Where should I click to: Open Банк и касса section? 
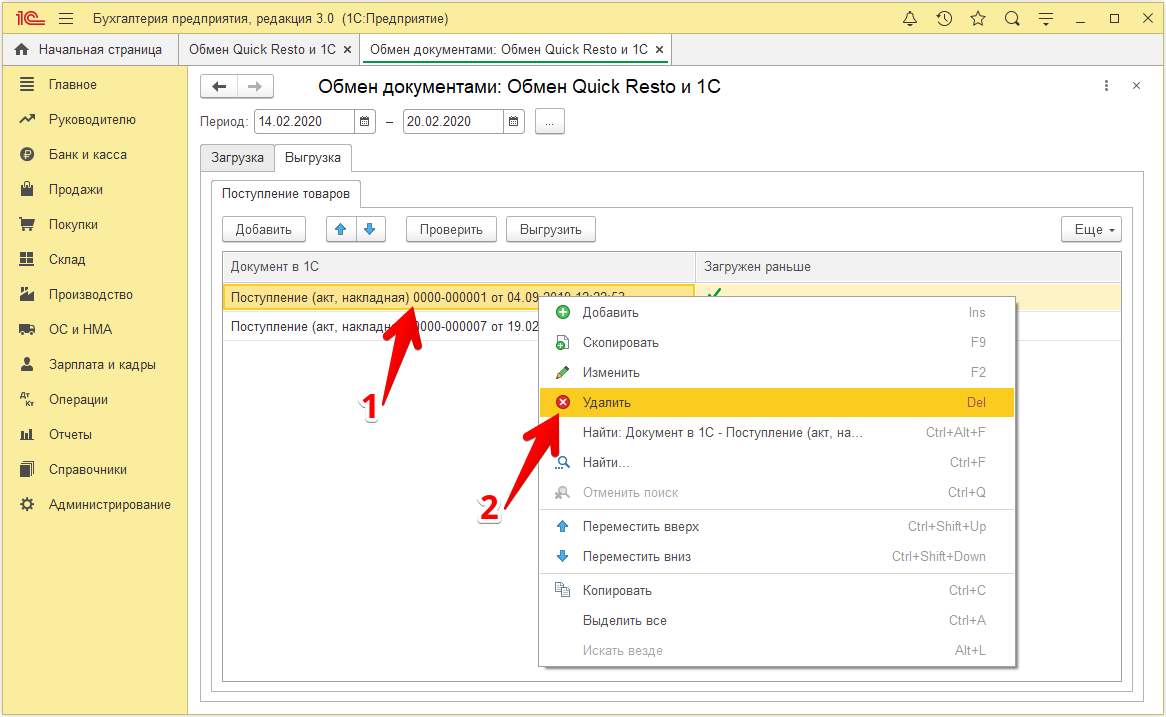94,155
